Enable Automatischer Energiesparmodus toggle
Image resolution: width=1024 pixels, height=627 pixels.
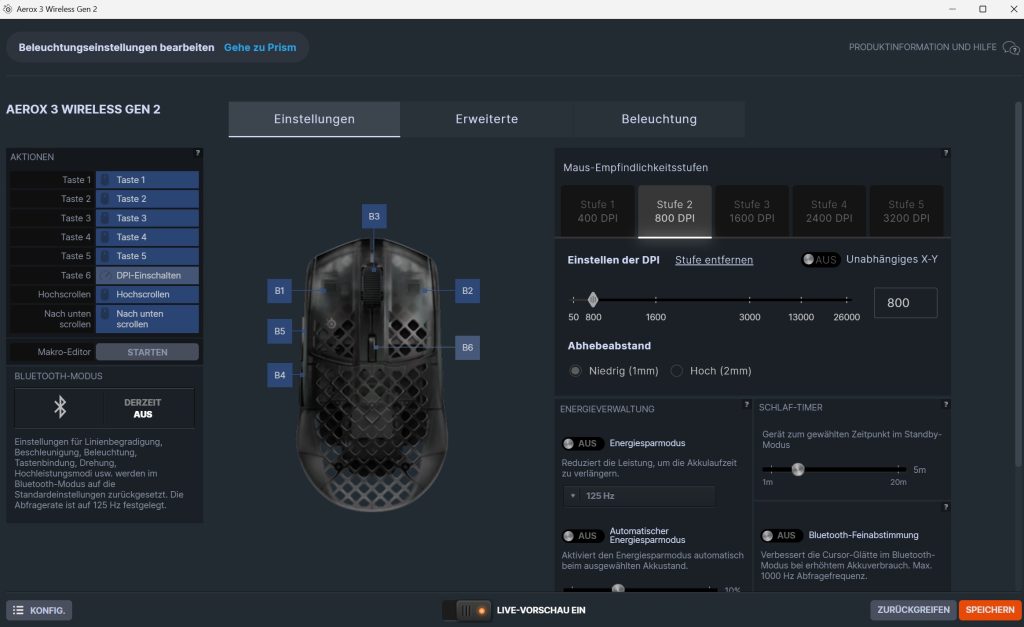581,536
